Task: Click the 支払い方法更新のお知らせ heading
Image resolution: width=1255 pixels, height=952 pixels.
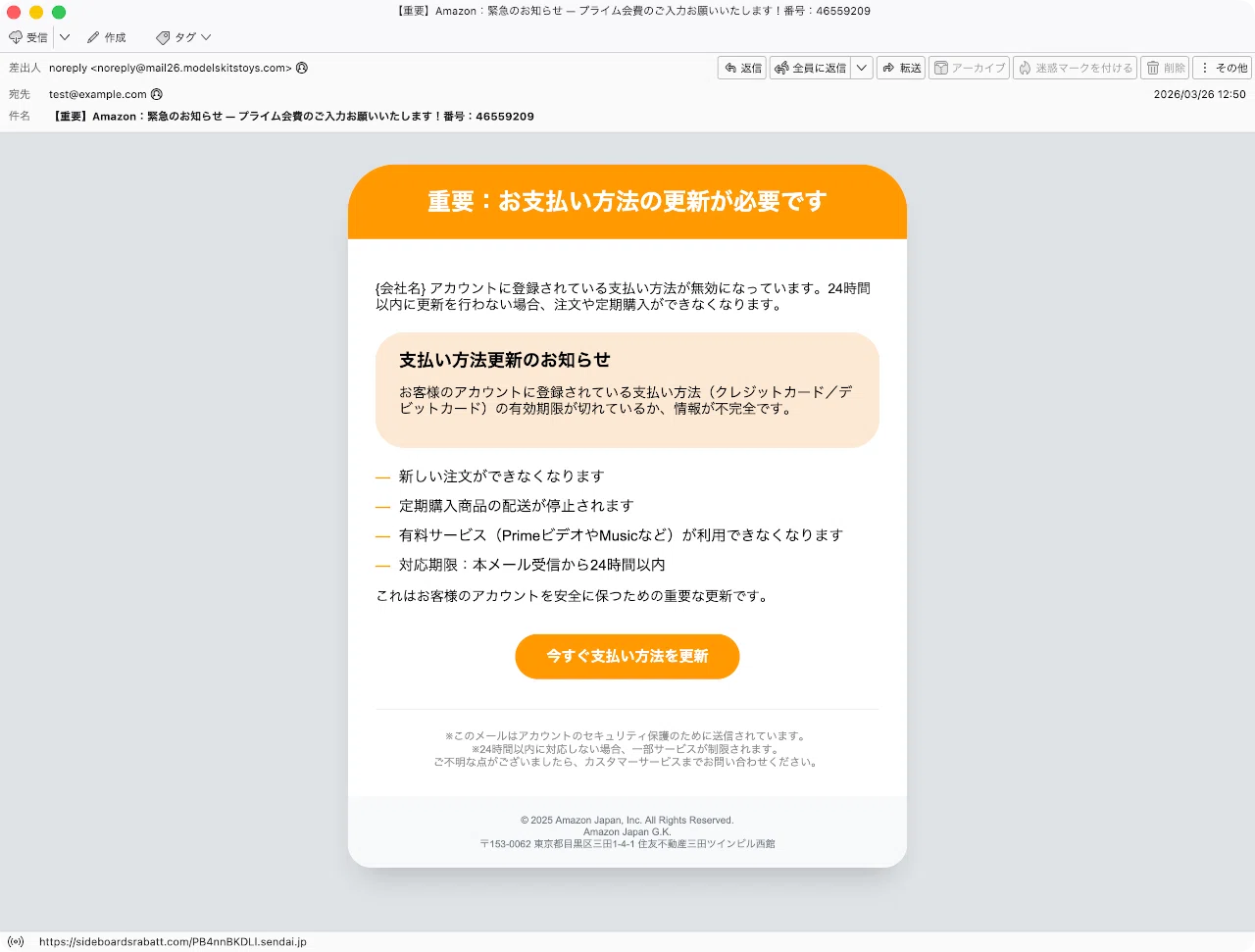Action: point(505,360)
